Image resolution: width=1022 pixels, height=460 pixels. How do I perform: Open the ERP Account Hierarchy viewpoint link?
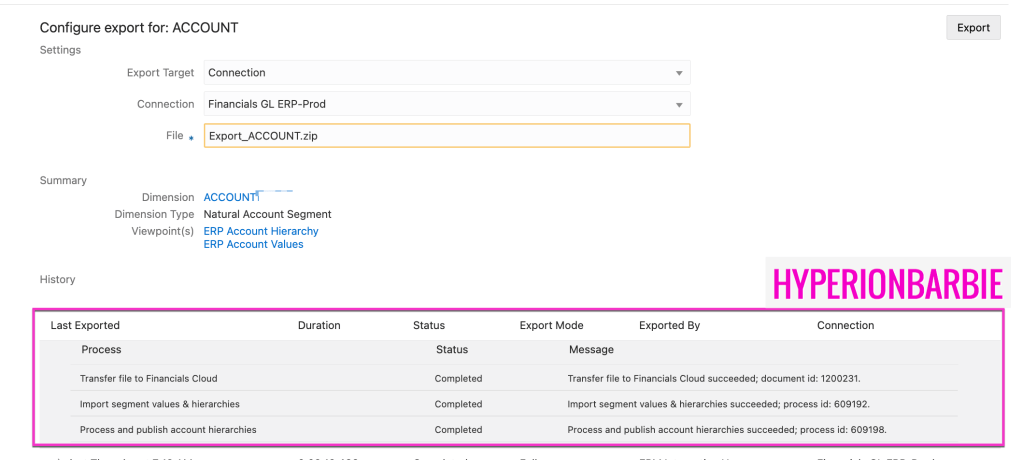click(x=261, y=231)
